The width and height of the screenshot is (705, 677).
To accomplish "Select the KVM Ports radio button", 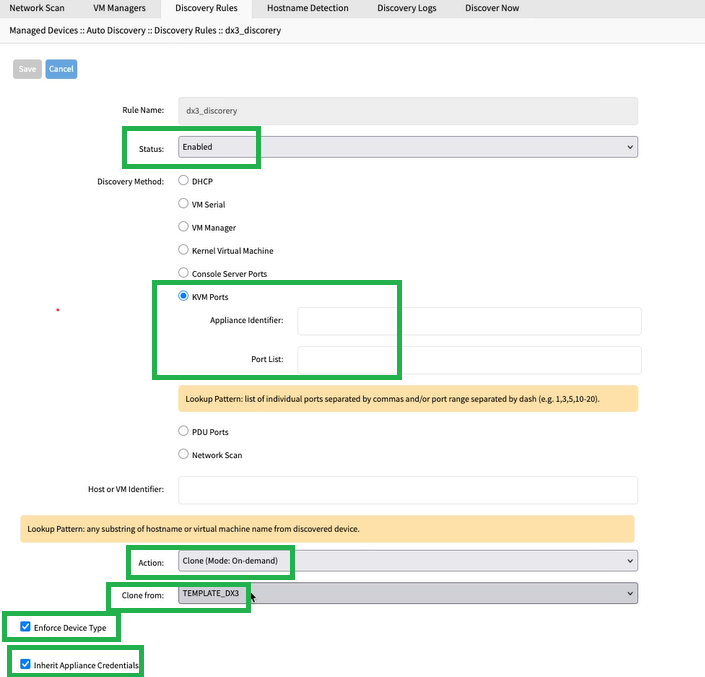I will click(183, 296).
